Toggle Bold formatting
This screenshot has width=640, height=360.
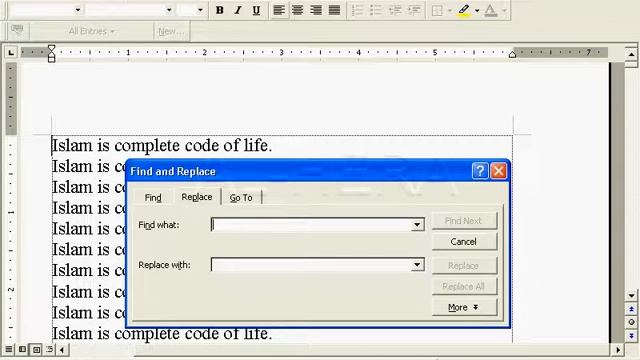pyautogui.click(x=220, y=10)
